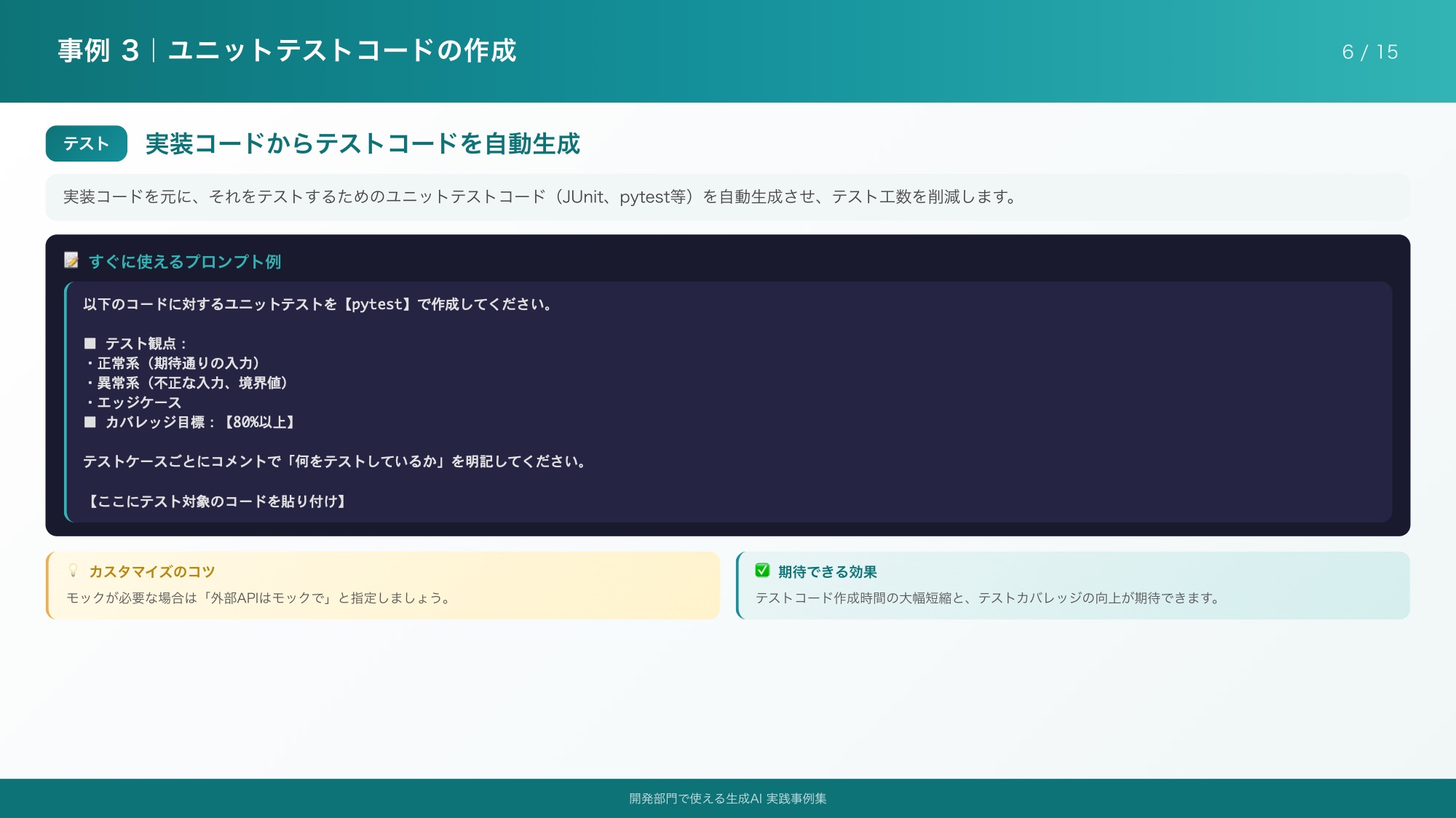Click the ■ テスト観点： line
The width and height of the screenshot is (1456, 818).
pos(135,344)
